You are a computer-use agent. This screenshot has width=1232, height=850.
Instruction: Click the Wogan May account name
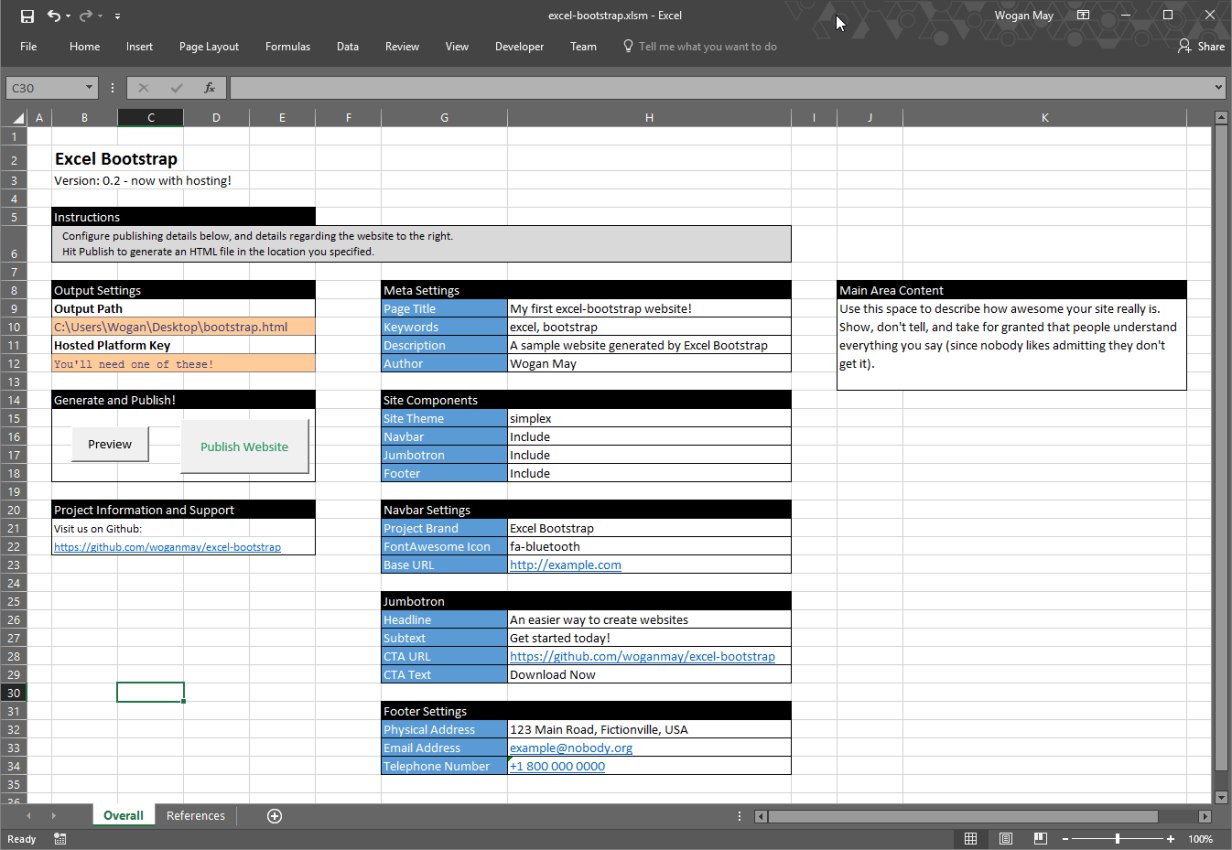click(1024, 16)
